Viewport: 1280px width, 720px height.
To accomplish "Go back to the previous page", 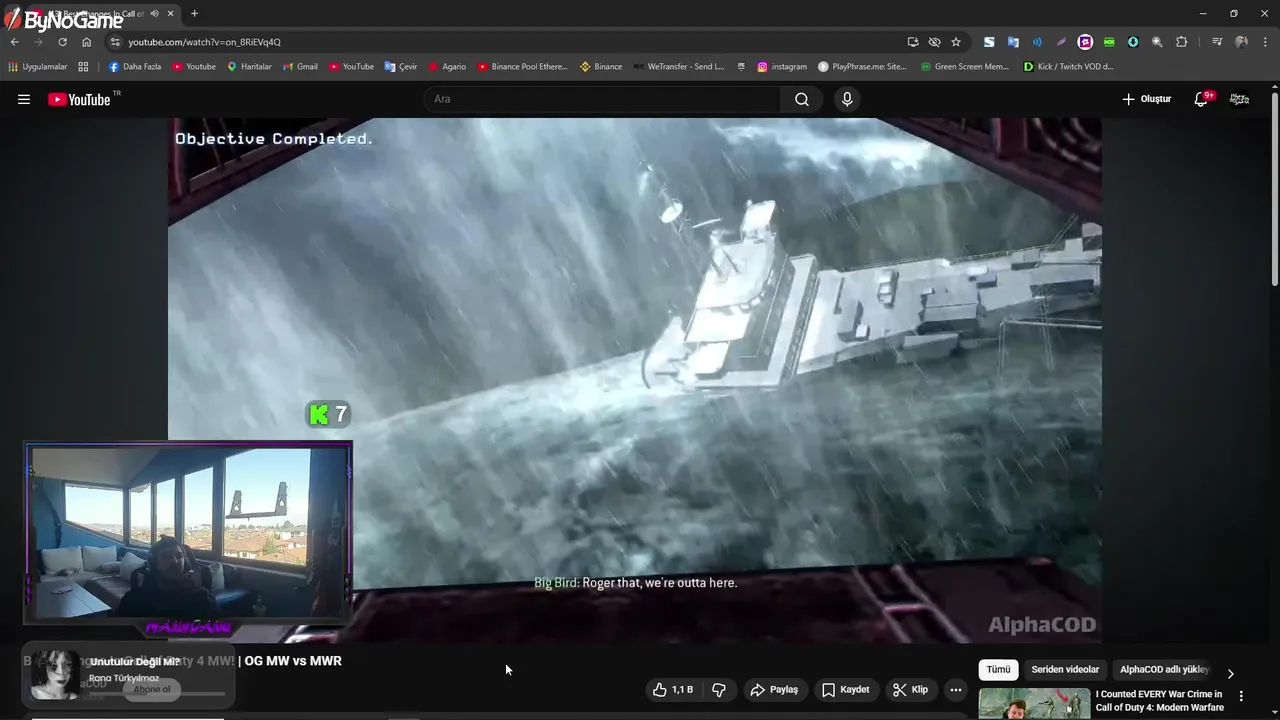I will (15, 42).
